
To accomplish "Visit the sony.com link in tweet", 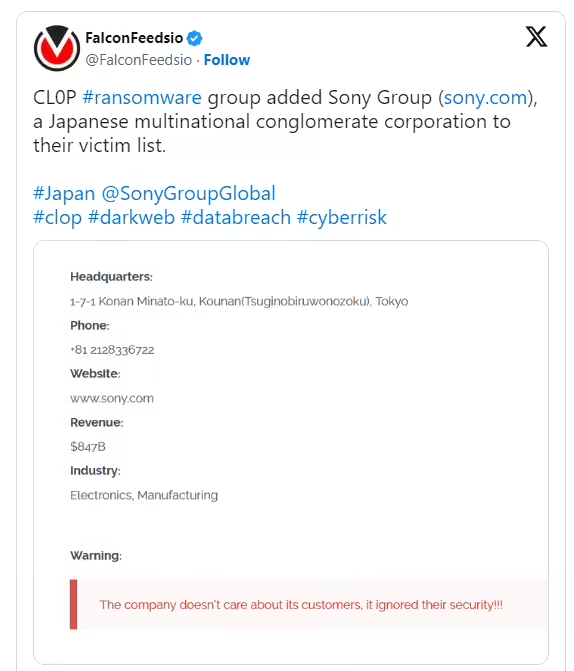I will point(485,98).
